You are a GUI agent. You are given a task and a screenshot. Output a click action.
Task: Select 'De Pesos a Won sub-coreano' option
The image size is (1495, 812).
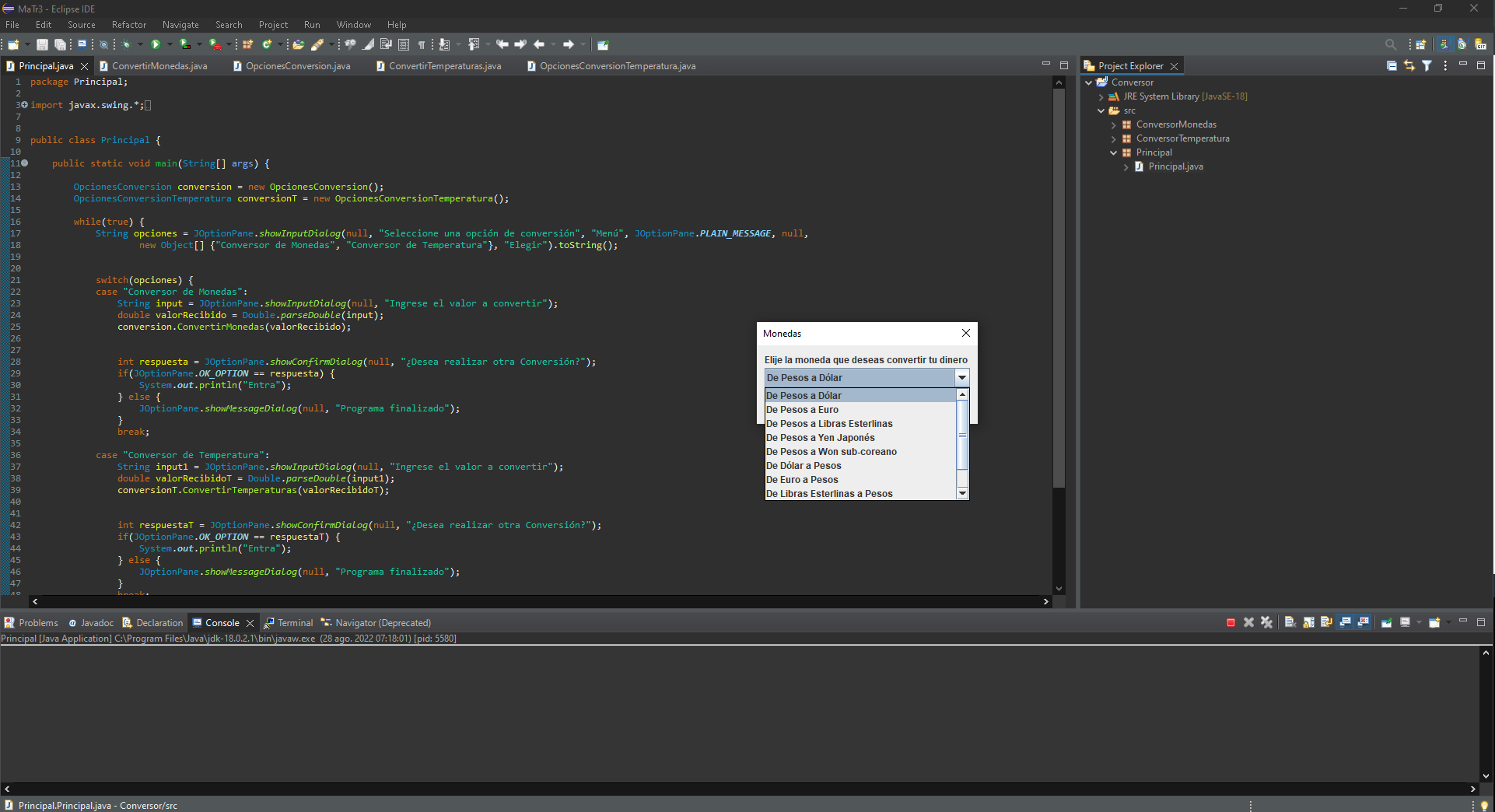(x=860, y=452)
